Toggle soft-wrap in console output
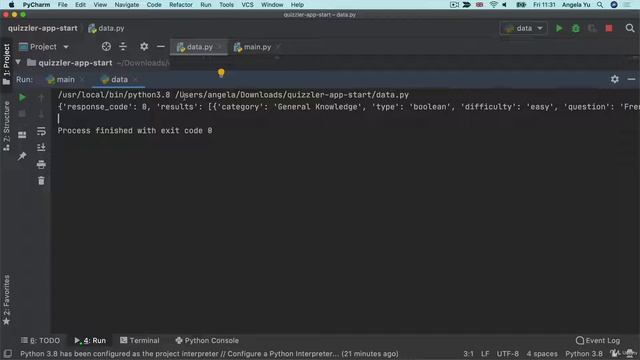The image size is (640, 360). (41, 131)
